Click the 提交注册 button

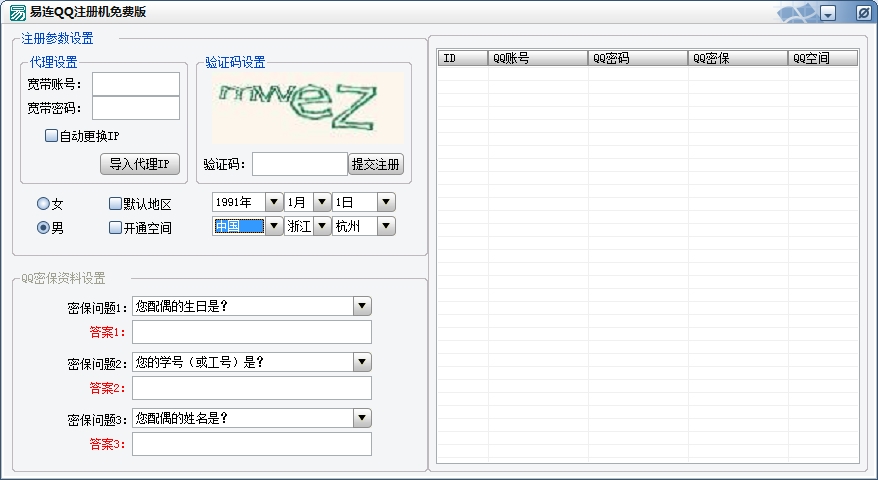point(376,164)
